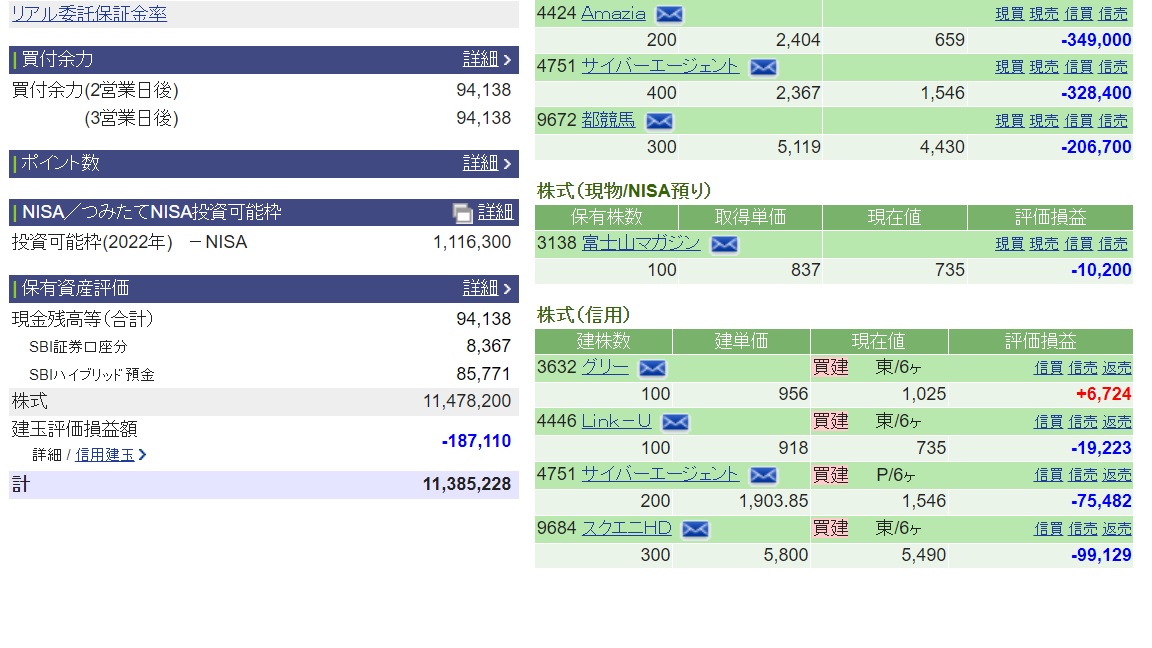Viewport: 1152px width, 648px height.
Task: Open the スクエニHD stock link
Action: 626,528
